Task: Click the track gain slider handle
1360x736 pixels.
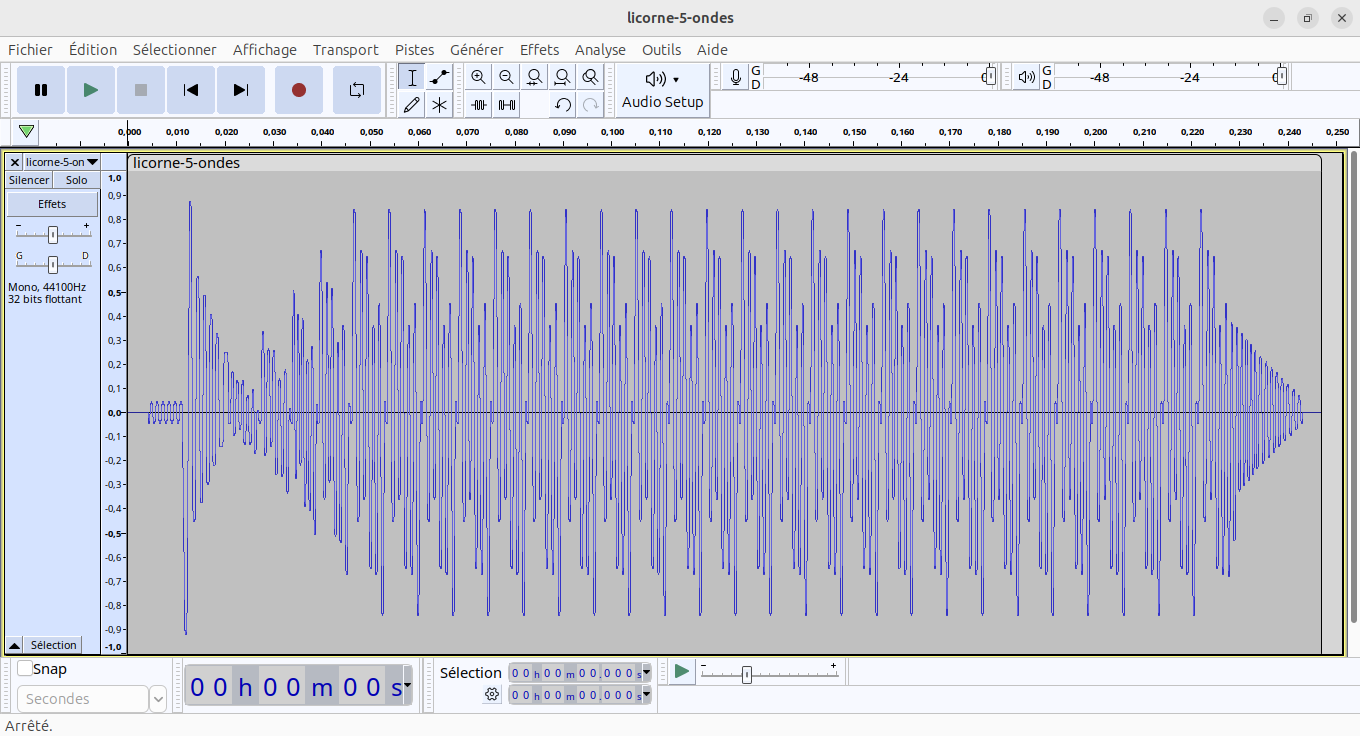Action: click(53, 234)
